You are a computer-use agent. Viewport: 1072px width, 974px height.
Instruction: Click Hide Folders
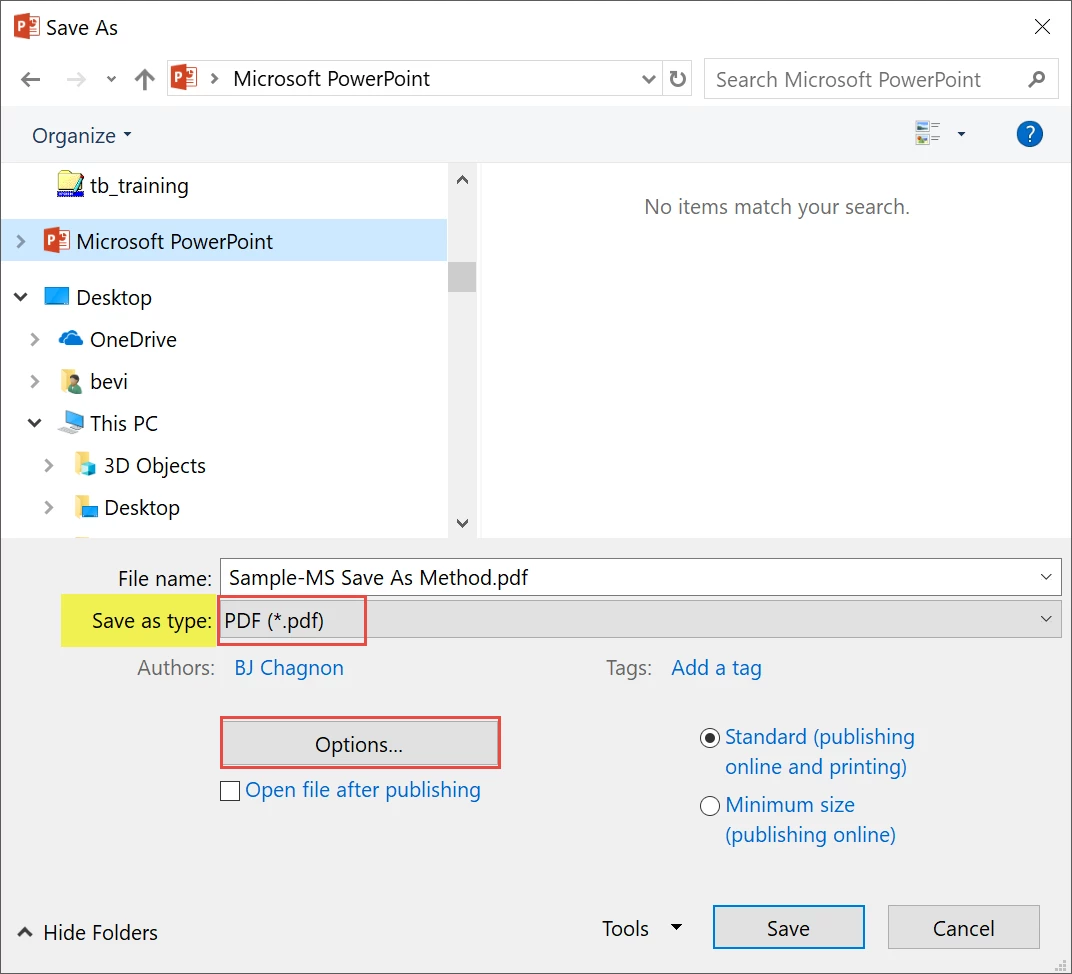click(x=88, y=932)
